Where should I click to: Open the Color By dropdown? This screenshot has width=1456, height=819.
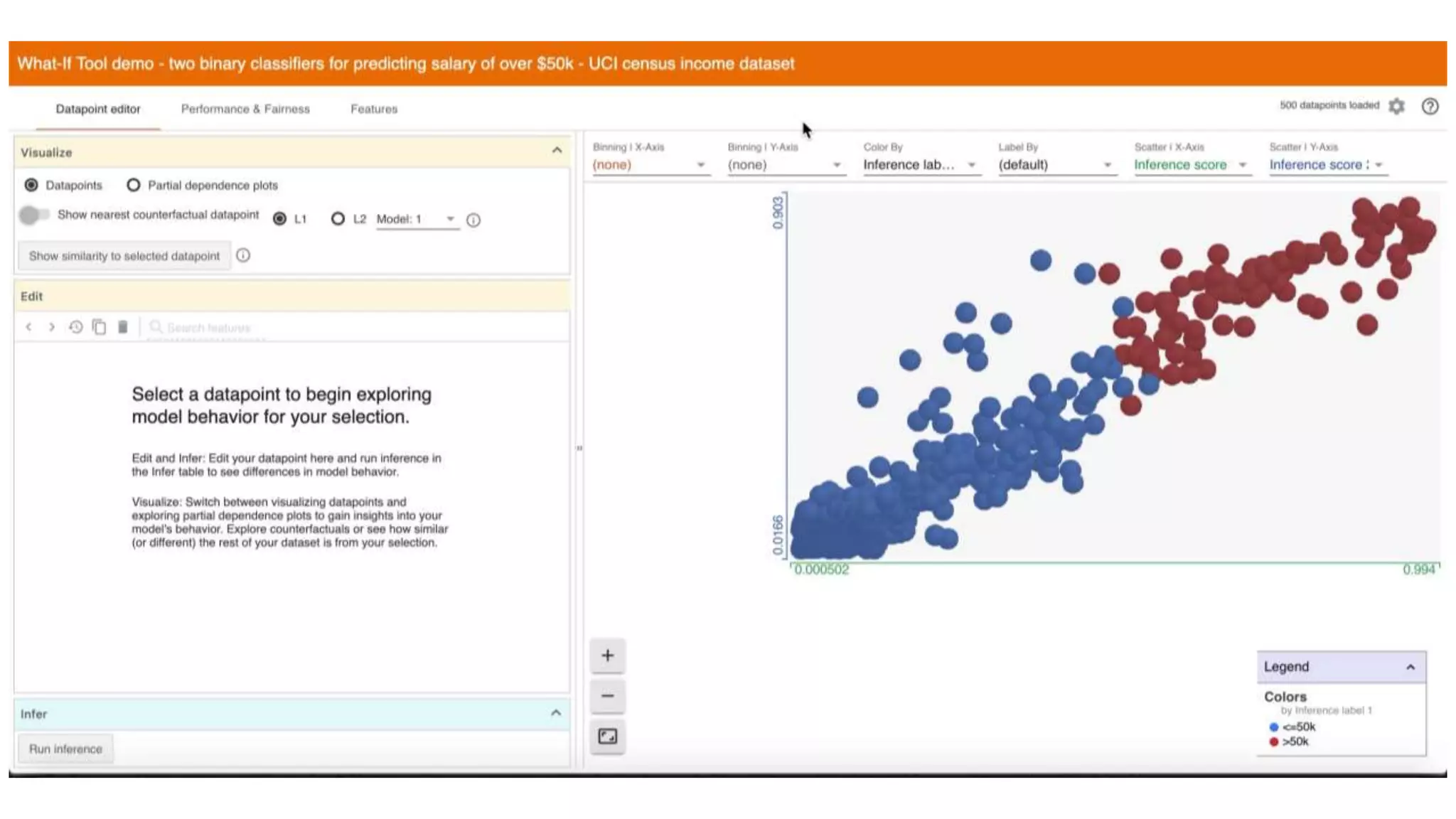(919, 165)
